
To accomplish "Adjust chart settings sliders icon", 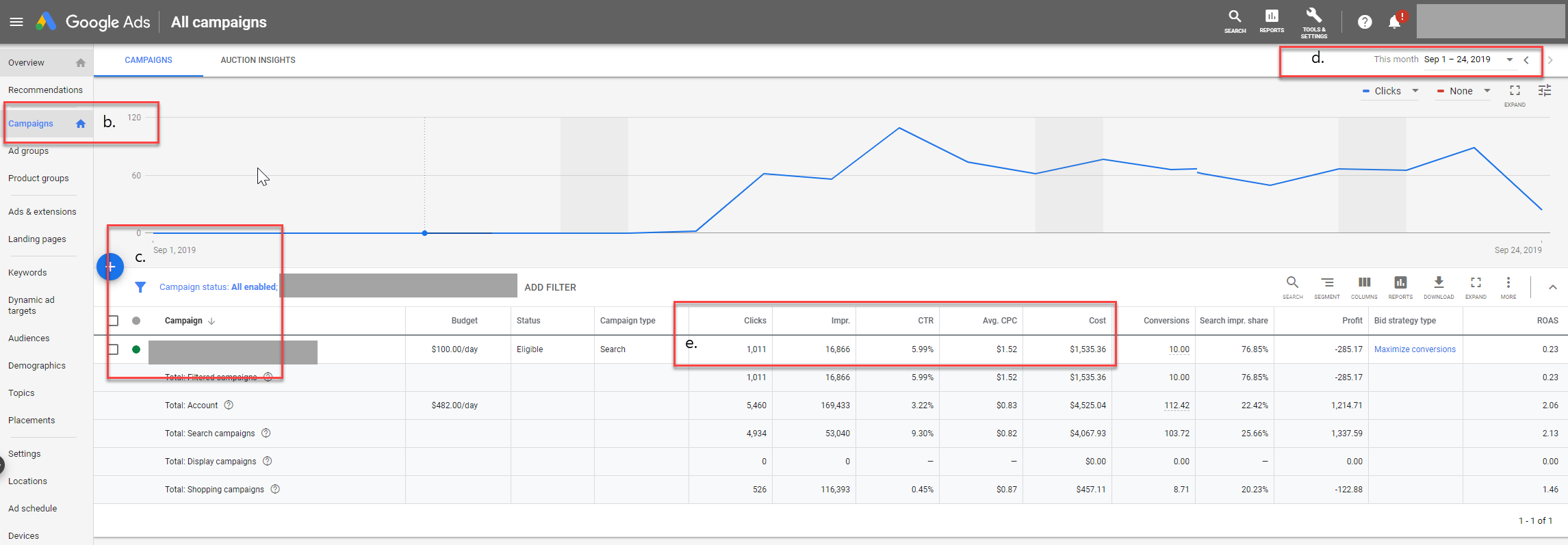I will coord(1545,90).
